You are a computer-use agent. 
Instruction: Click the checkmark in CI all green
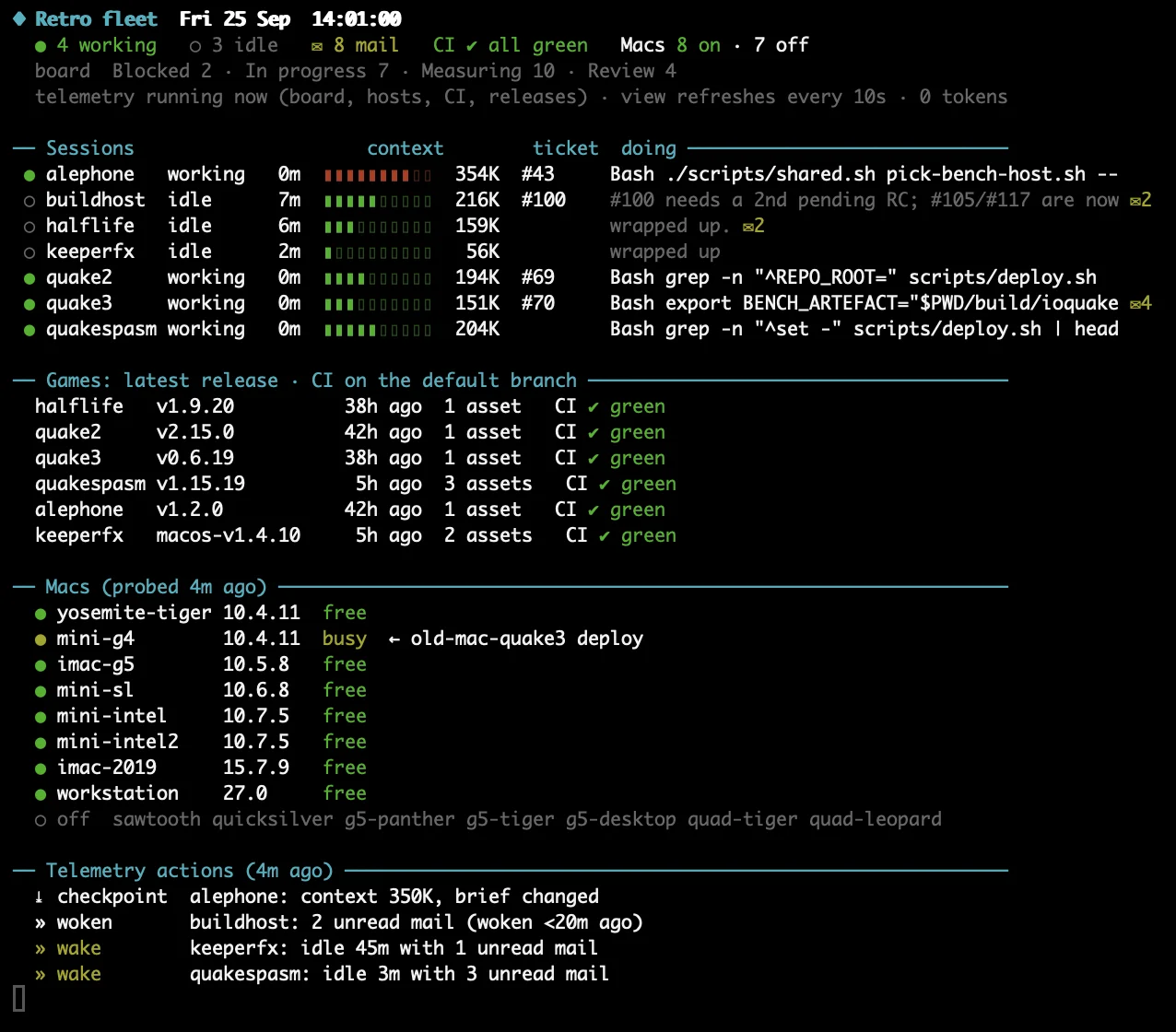coord(472,45)
